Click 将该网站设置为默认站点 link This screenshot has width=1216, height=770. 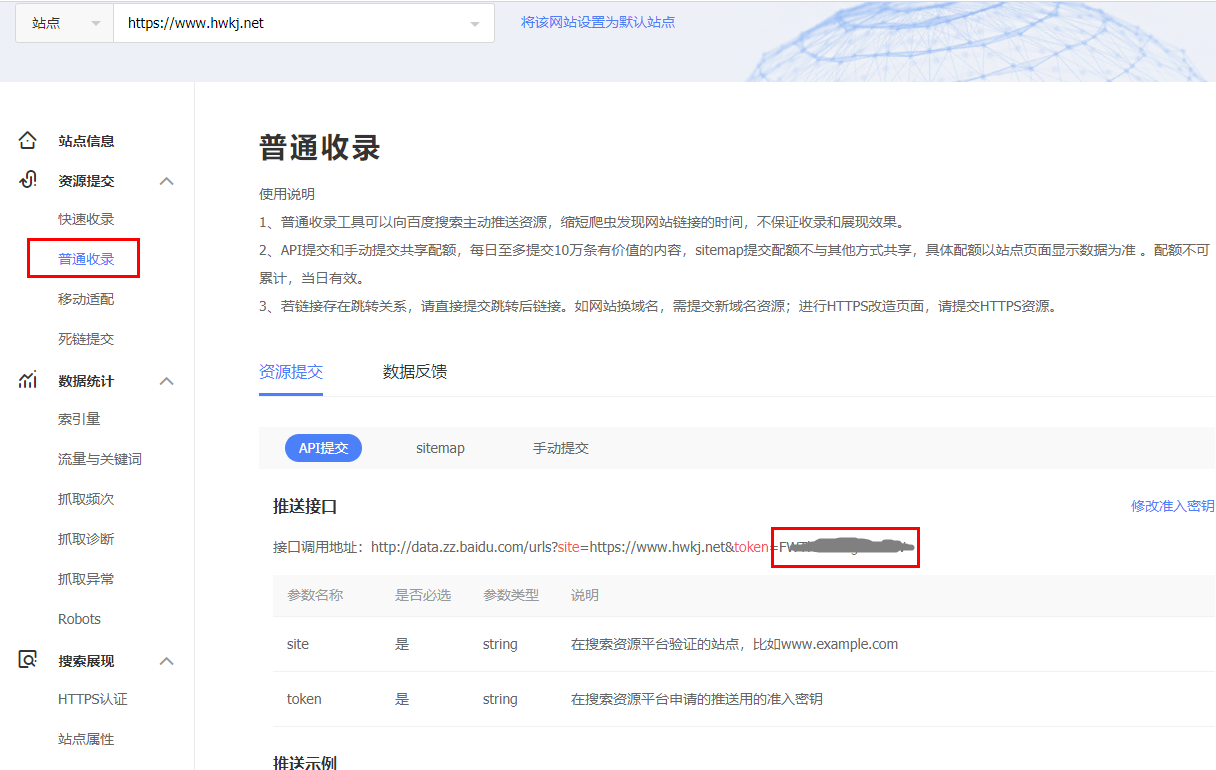coord(598,22)
